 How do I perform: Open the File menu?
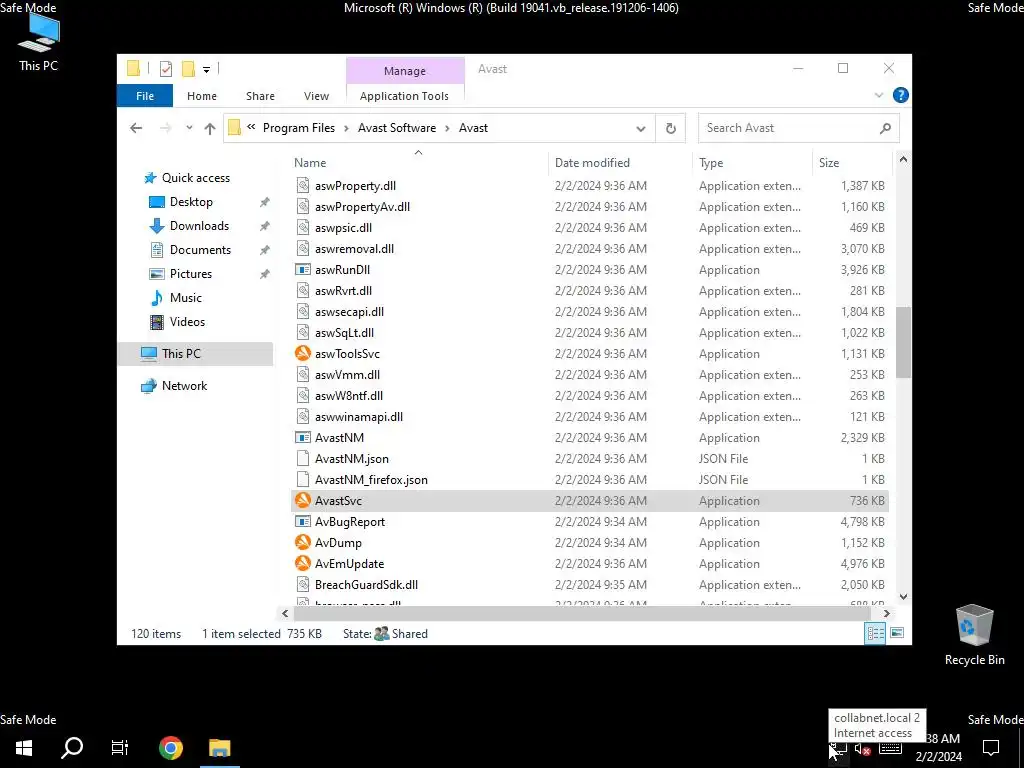point(145,96)
